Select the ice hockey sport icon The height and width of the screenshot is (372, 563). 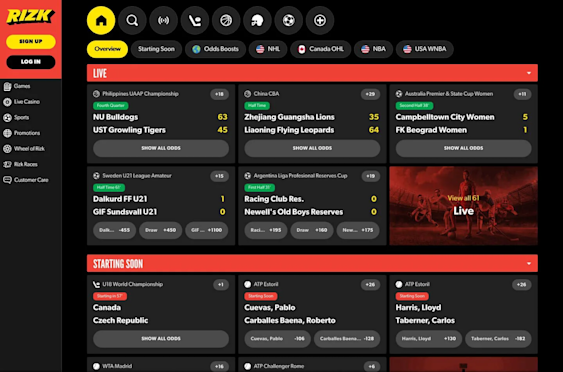point(195,20)
